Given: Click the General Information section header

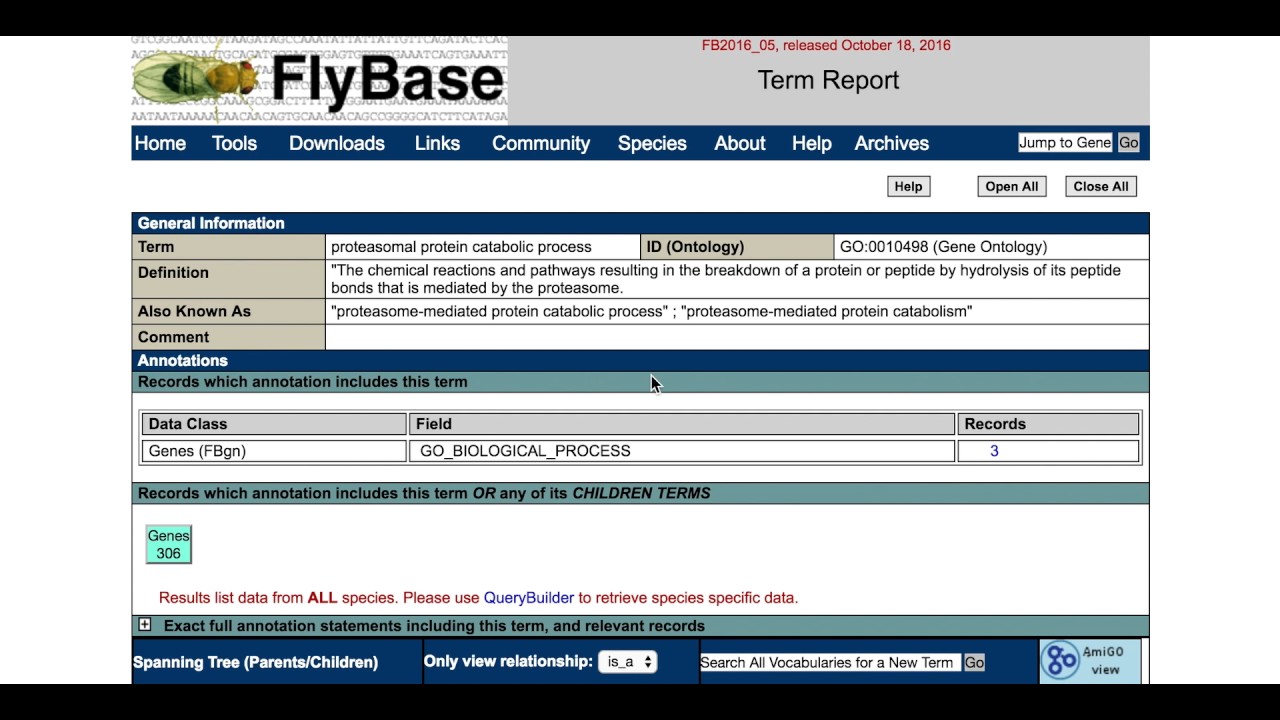Looking at the screenshot, I should click(x=640, y=223).
